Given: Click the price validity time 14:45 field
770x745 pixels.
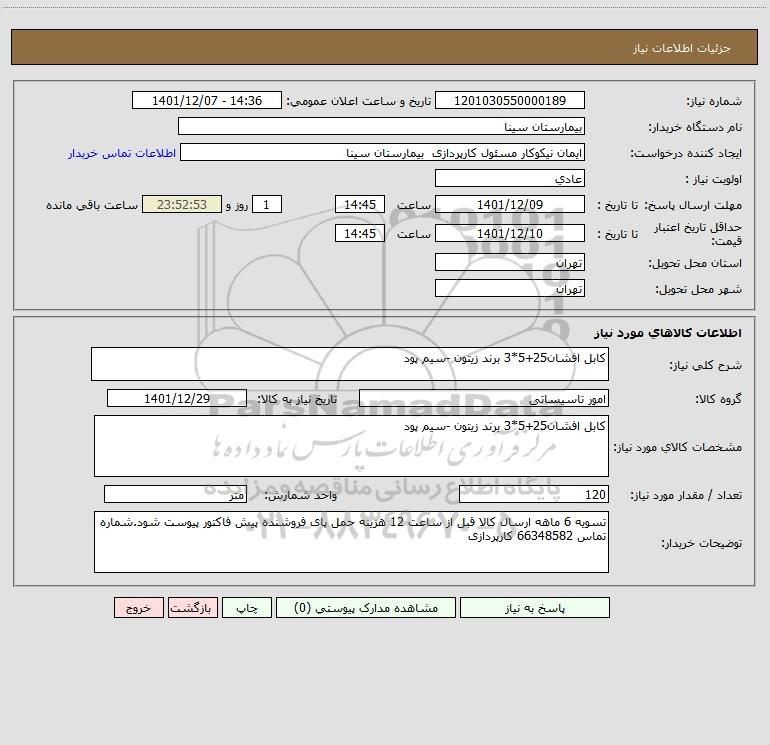Looking at the screenshot, I should (359, 233).
